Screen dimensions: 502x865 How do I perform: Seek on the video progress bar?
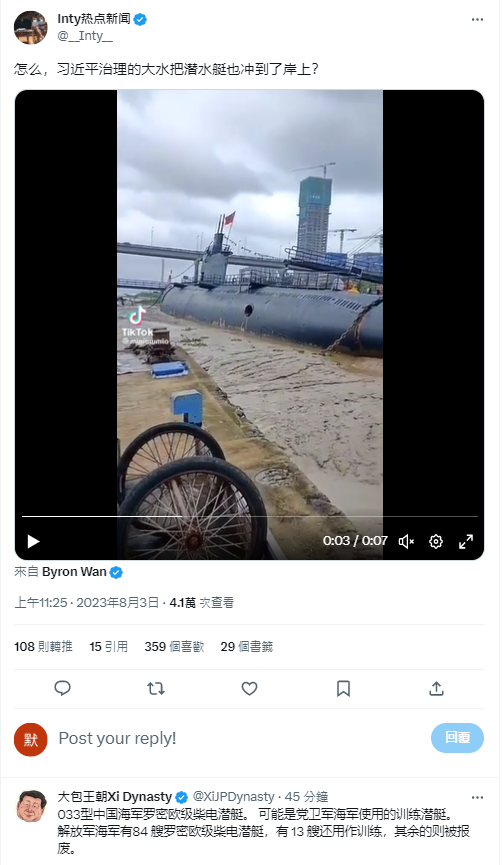pos(249,516)
